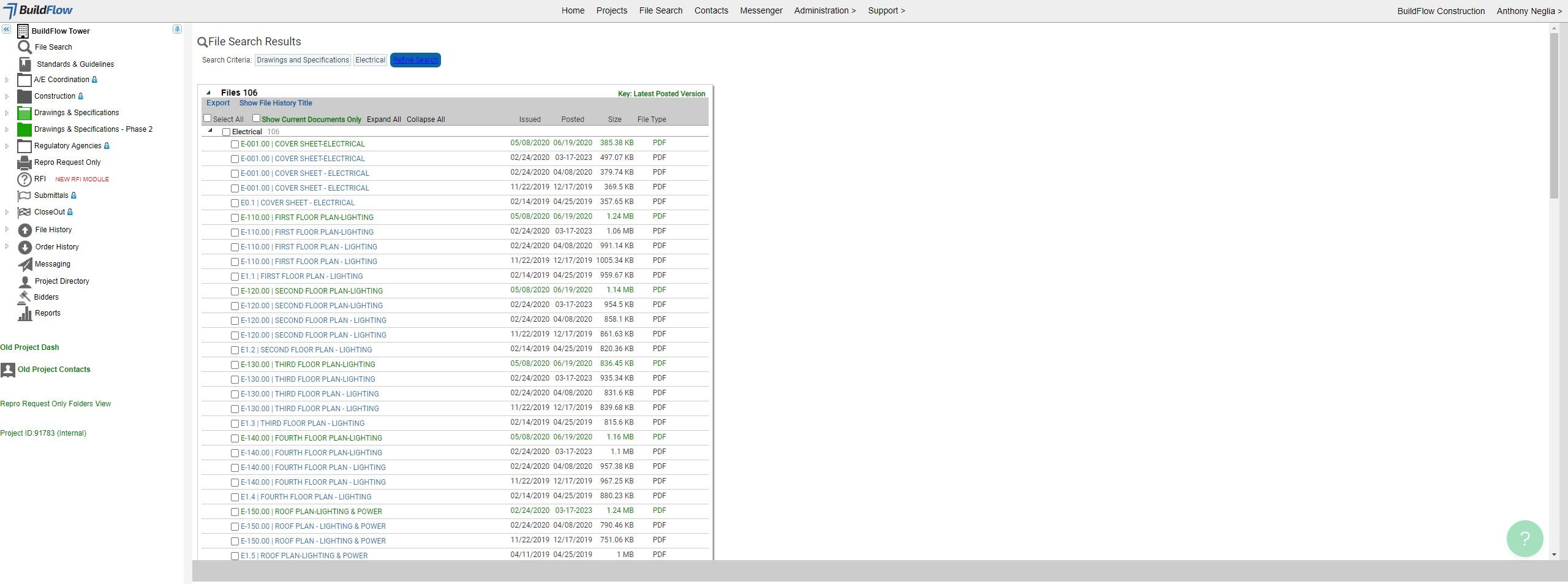
Task: Tick checkbox for E0.1 COVER SHEET - ELECTRICAL
Action: [235, 203]
